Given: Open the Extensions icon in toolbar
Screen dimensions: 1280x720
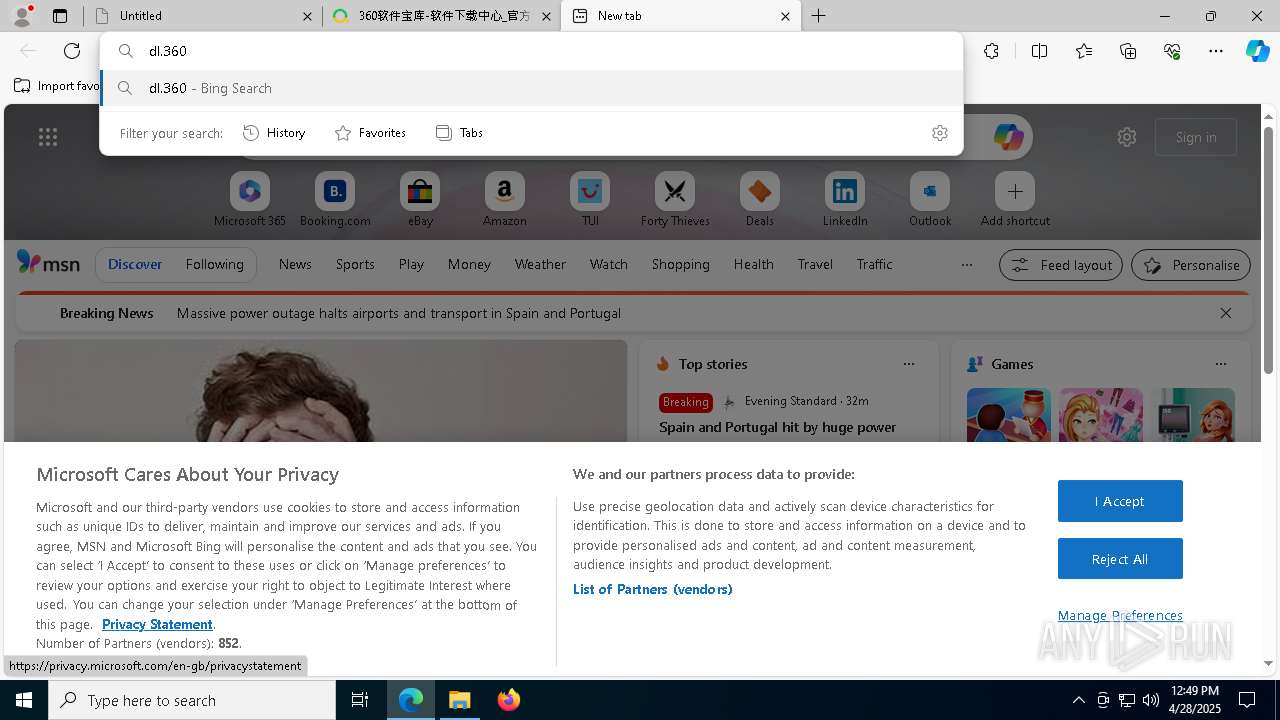Looking at the screenshot, I should (991, 51).
